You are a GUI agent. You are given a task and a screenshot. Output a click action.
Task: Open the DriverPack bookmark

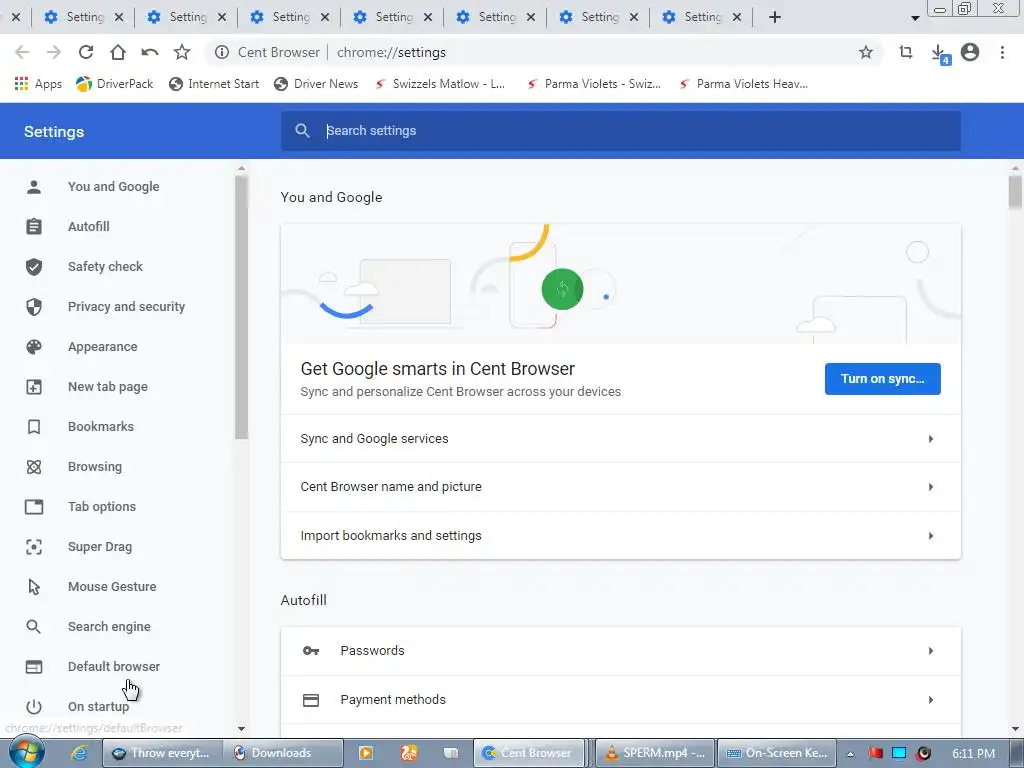114,84
